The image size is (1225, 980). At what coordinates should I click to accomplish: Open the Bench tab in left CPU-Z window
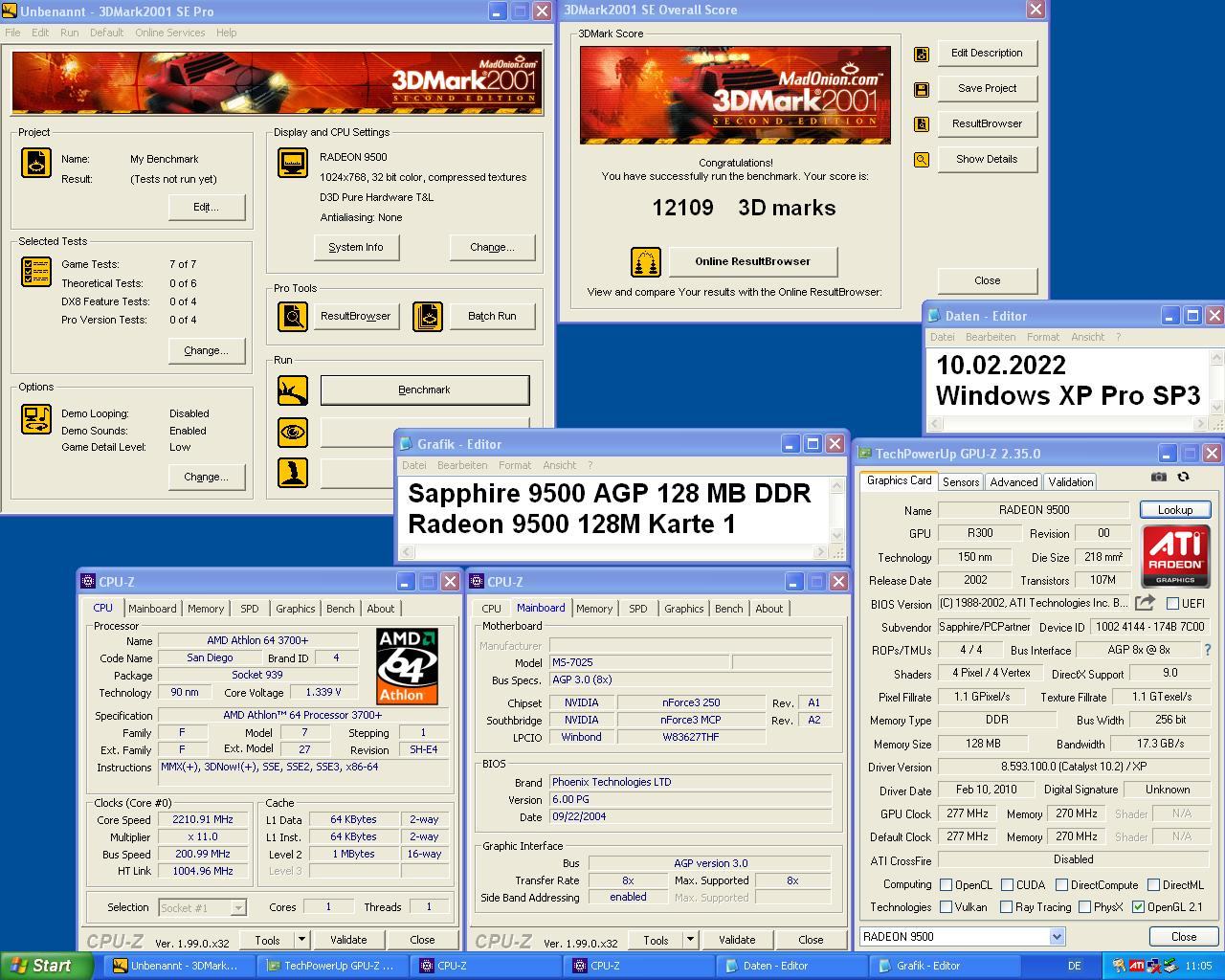point(340,609)
